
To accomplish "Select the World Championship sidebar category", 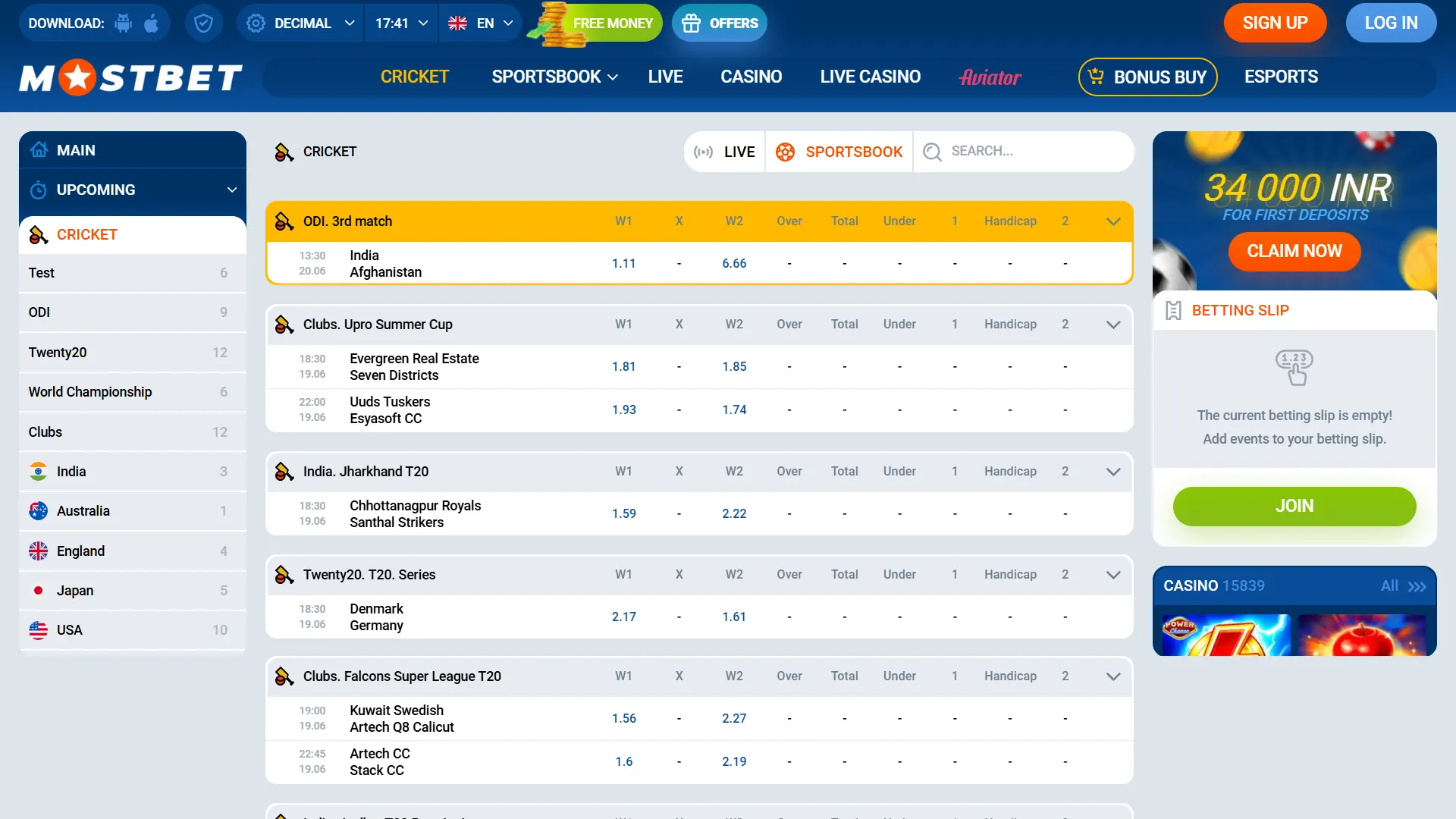I will click(133, 392).
